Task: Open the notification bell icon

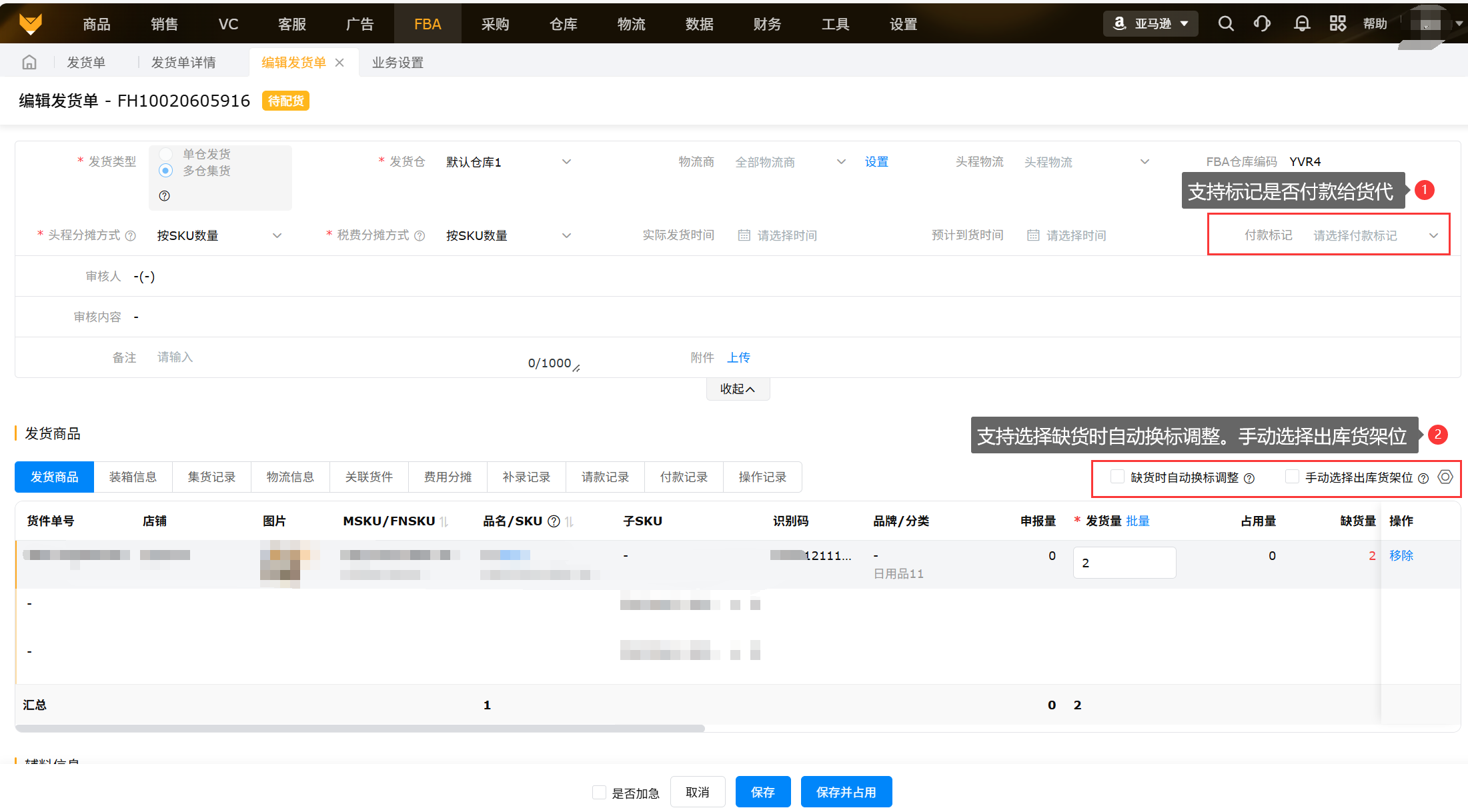Action: coord(1301,24)
